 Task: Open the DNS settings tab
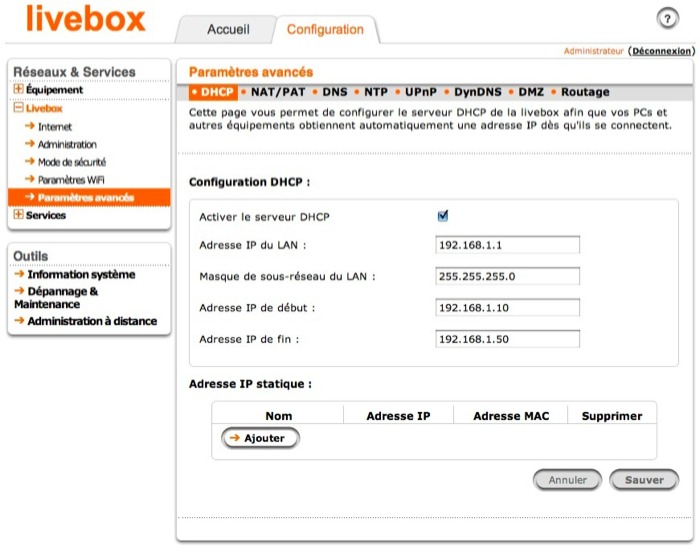[x=335, y=92]
